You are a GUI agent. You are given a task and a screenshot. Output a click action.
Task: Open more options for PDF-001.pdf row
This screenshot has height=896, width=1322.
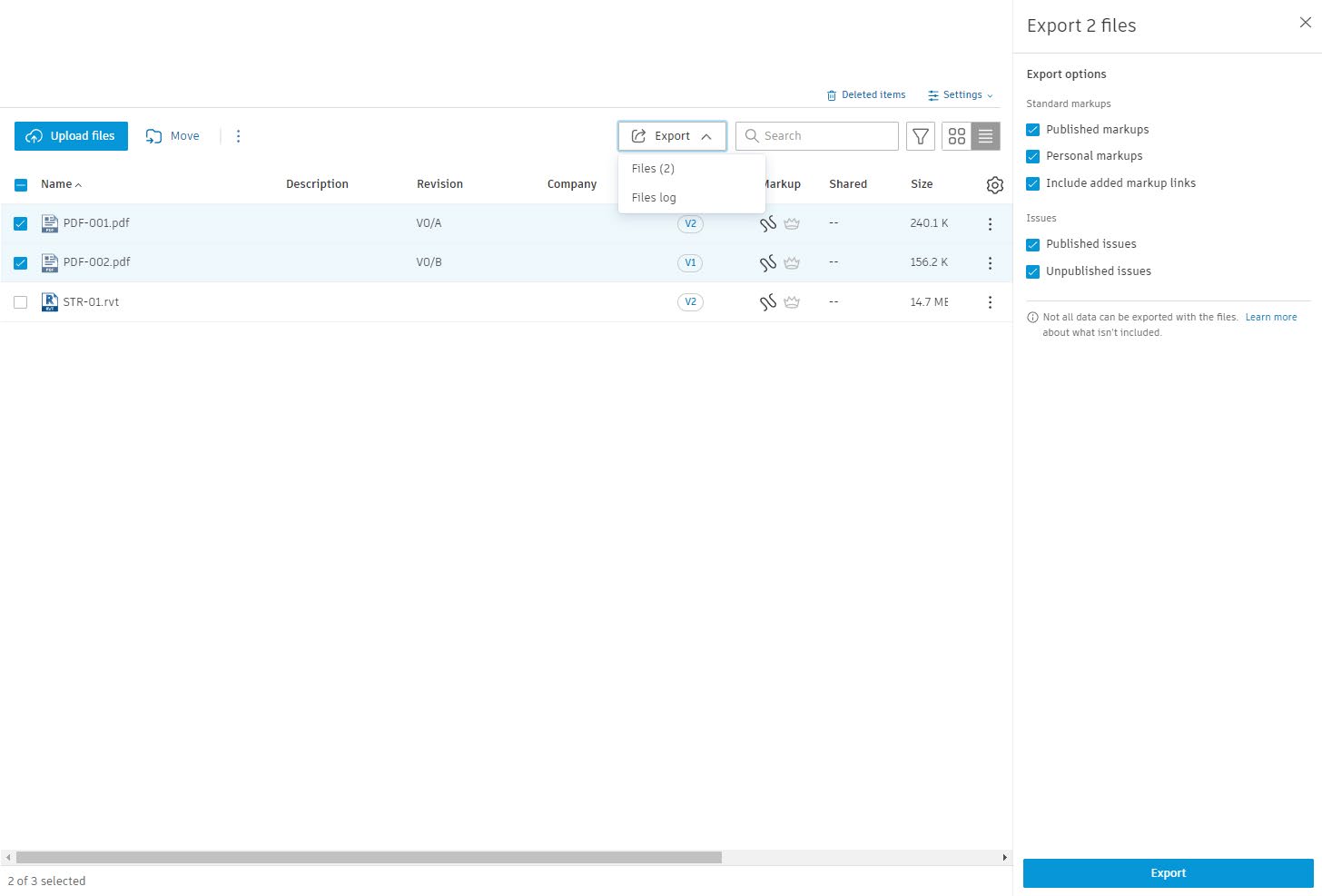coord(990,224)
